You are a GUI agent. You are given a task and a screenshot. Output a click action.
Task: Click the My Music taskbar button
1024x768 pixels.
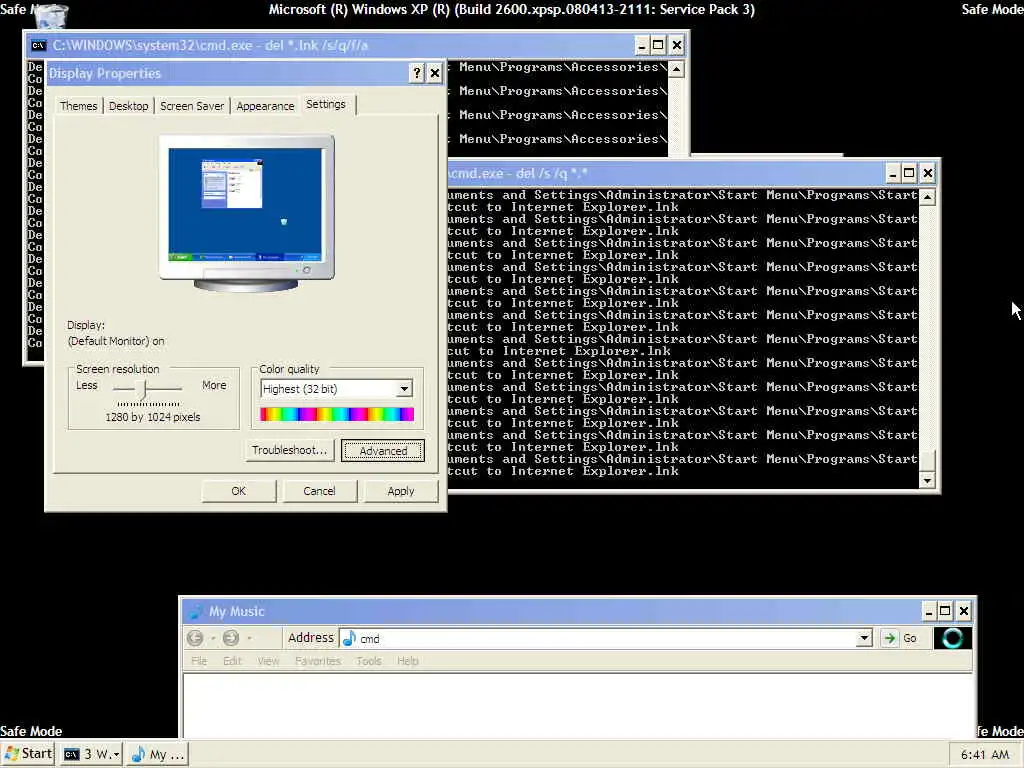158,755
